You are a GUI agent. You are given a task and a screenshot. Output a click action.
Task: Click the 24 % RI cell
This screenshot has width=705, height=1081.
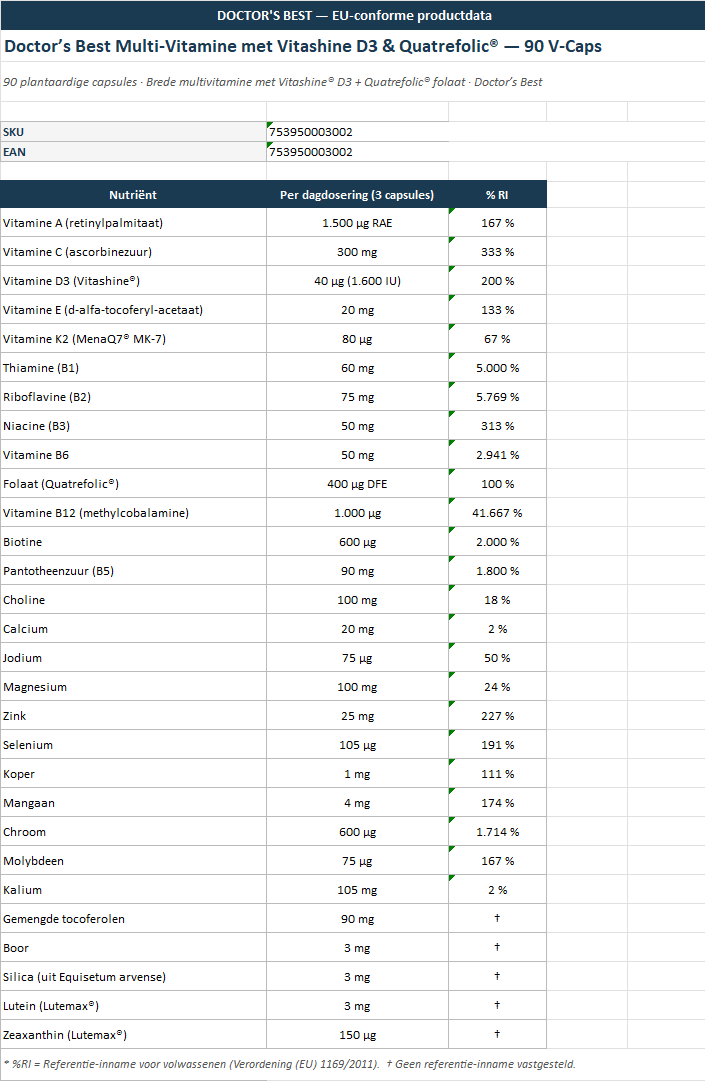tap(498, 686)
